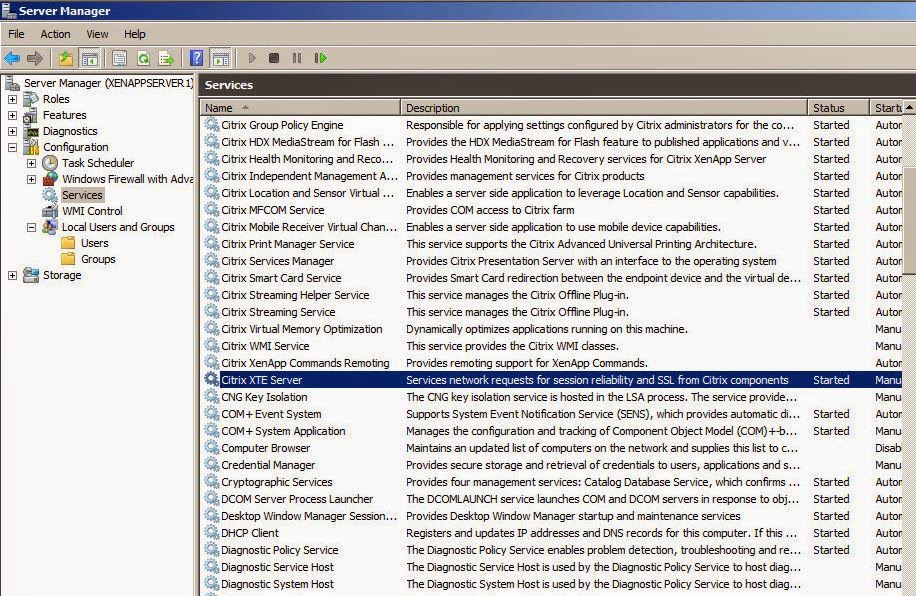Open the Action menu
This screenshot has height=596, width=916.
coord(54,34)
